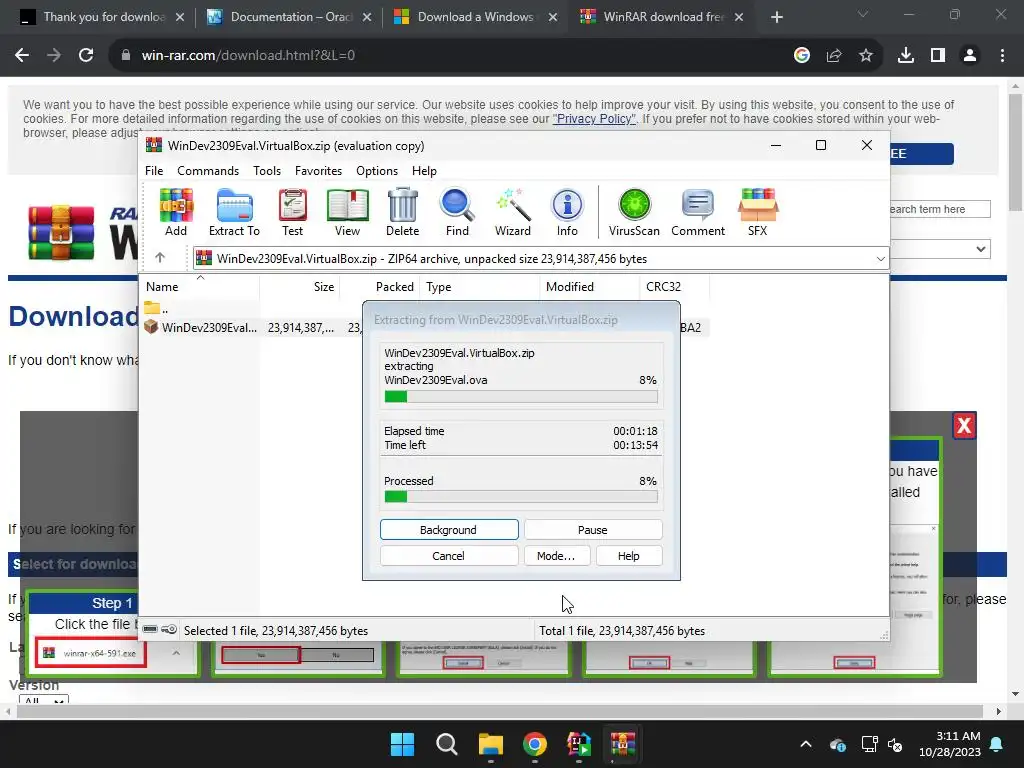Run the Test archive tool
The width and height of the screenshot is (1024, 768).
tap(292, 212)
